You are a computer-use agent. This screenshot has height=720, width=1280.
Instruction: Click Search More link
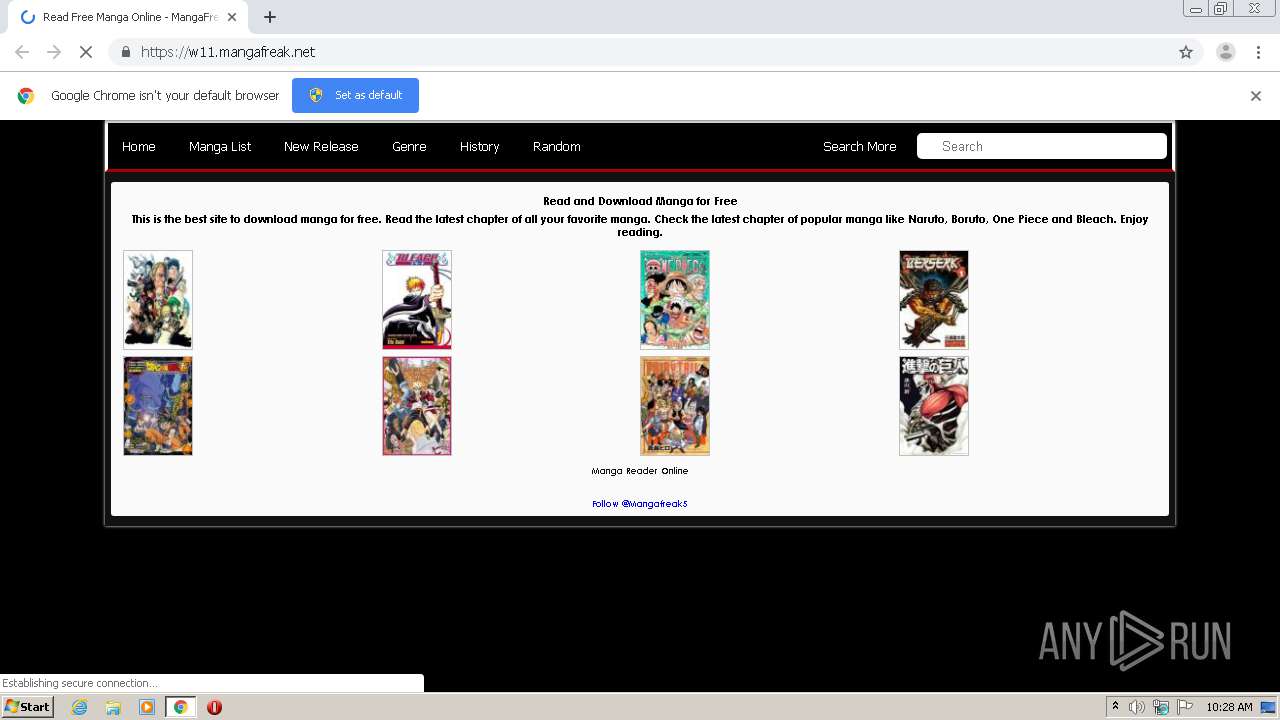(860, 146)
